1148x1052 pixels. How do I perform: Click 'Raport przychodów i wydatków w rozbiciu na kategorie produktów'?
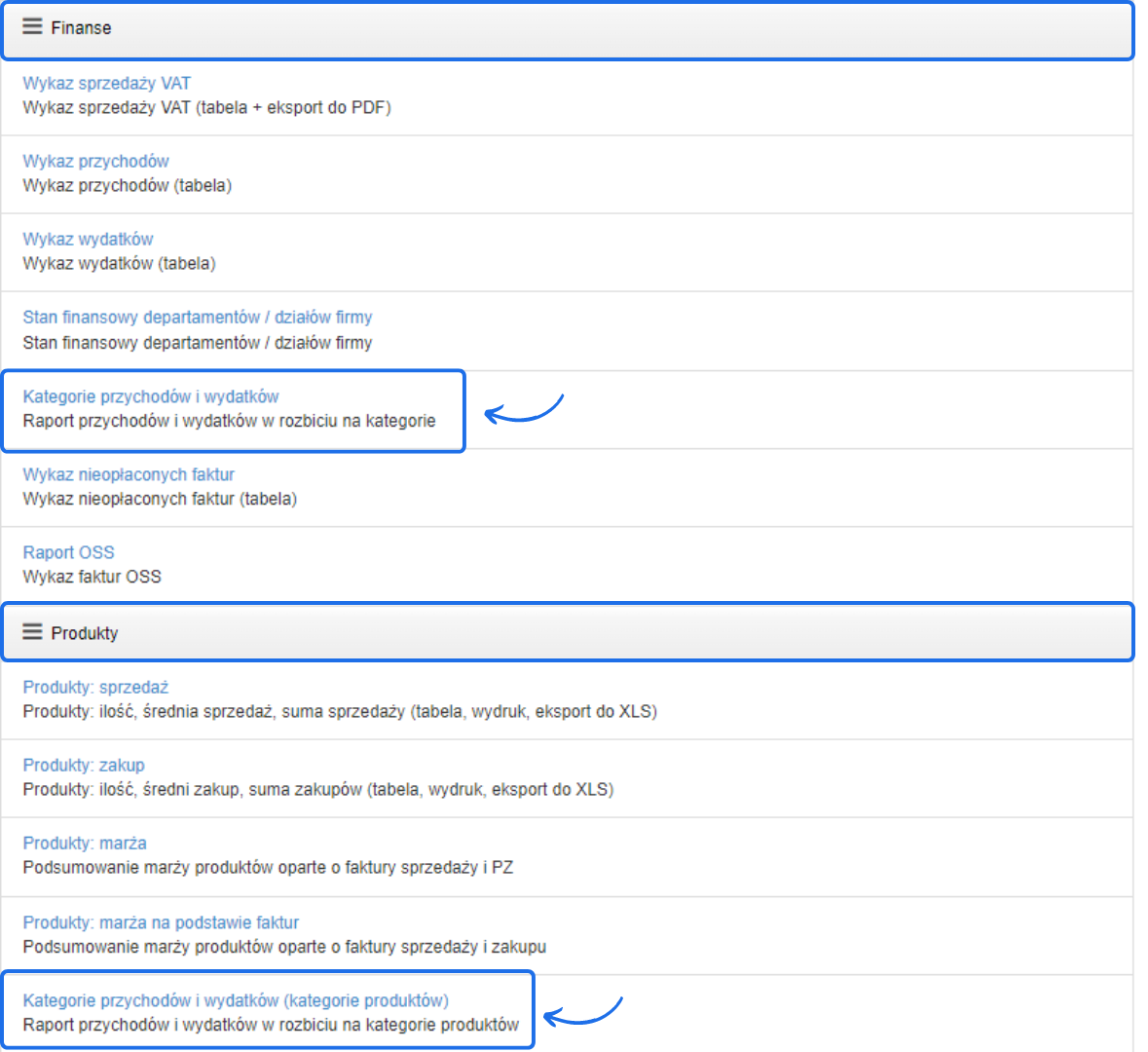(x=271, y=1025)
